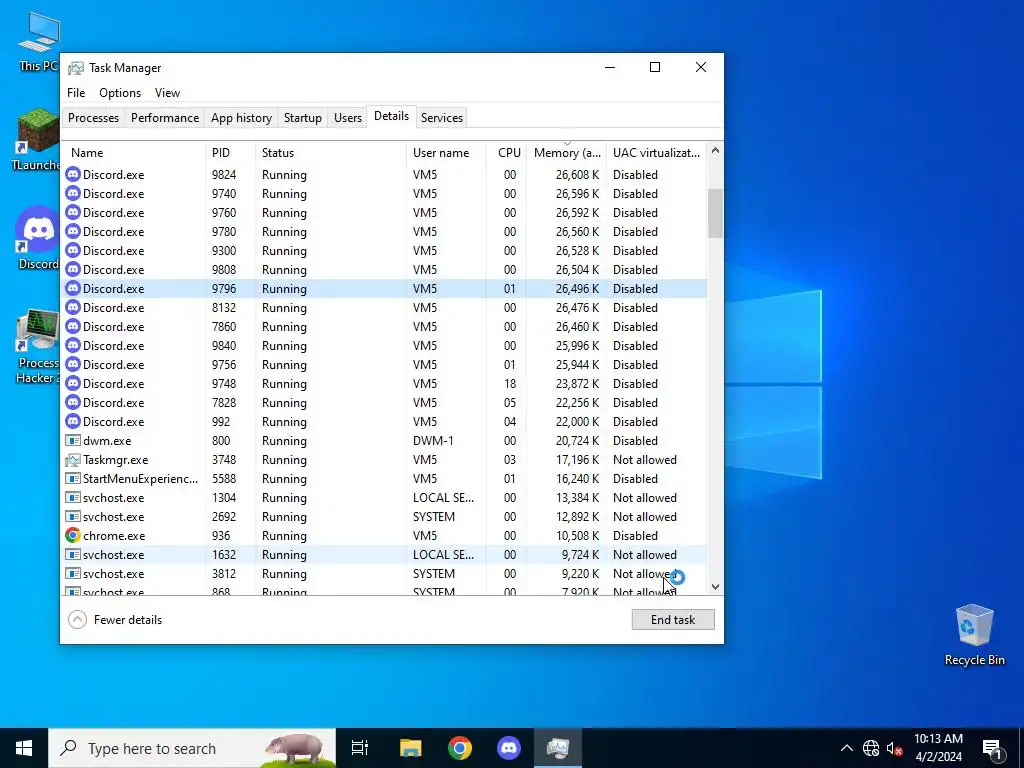Collapse Task Manager with Fewer details
1024x768 pixels.
[x=115, y=620]
